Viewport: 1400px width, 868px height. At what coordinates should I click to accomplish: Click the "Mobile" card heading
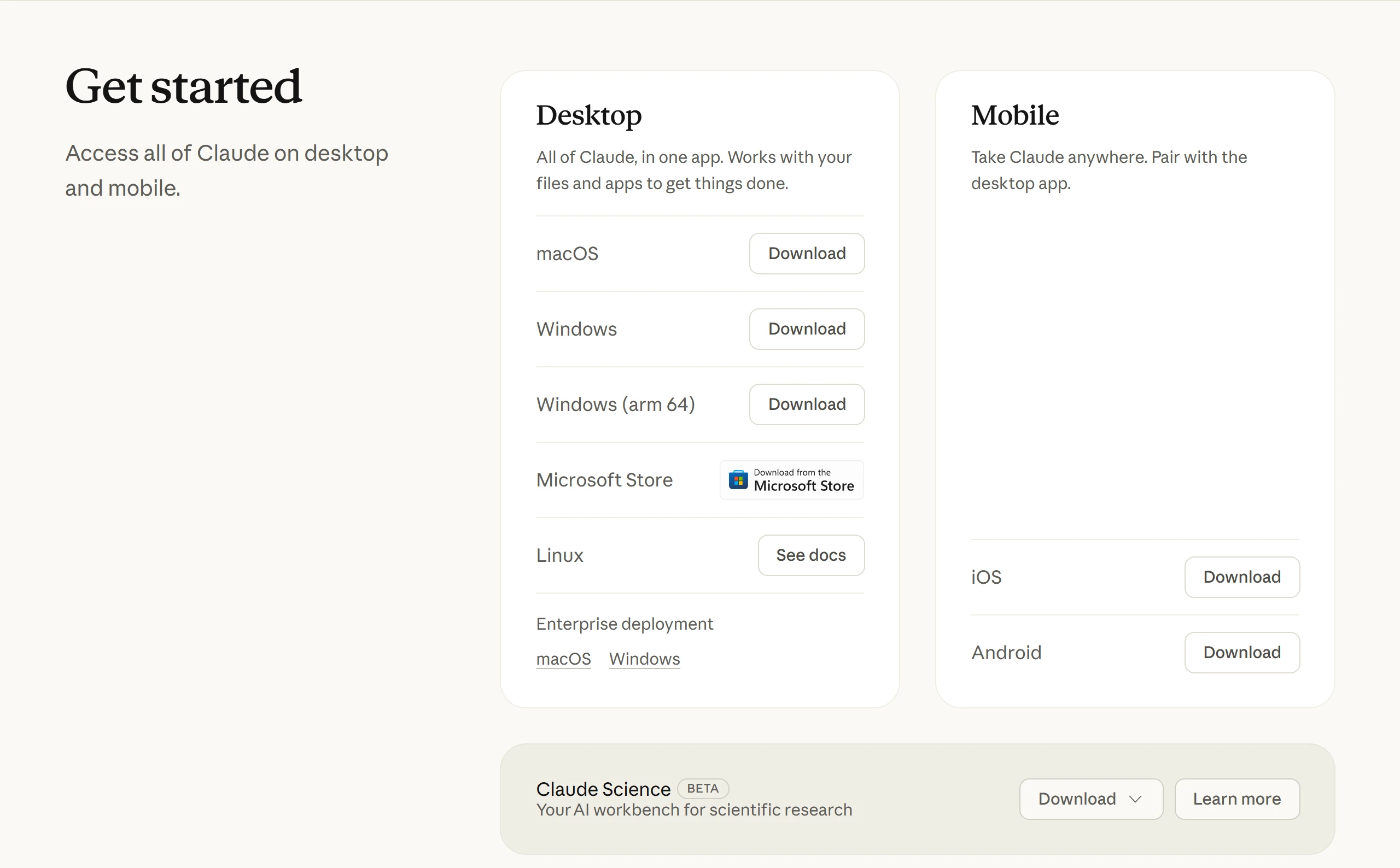click(1014, 115)
